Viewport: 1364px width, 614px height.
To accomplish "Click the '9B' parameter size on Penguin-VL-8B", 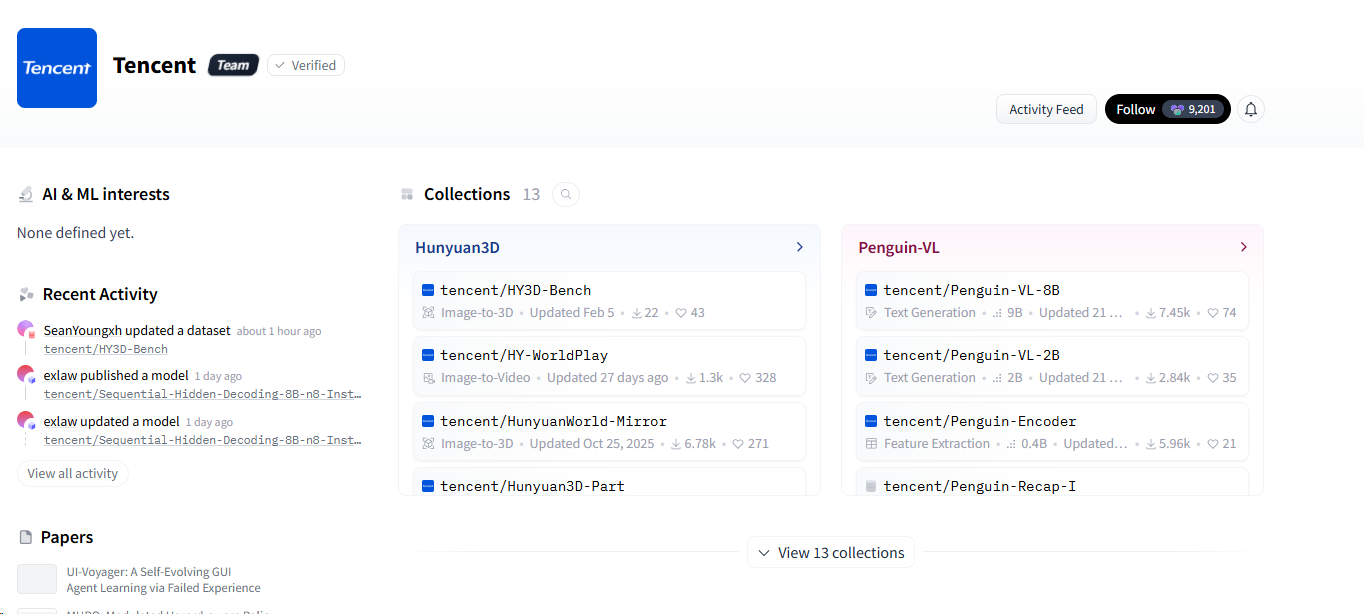I will [1014, 313].
